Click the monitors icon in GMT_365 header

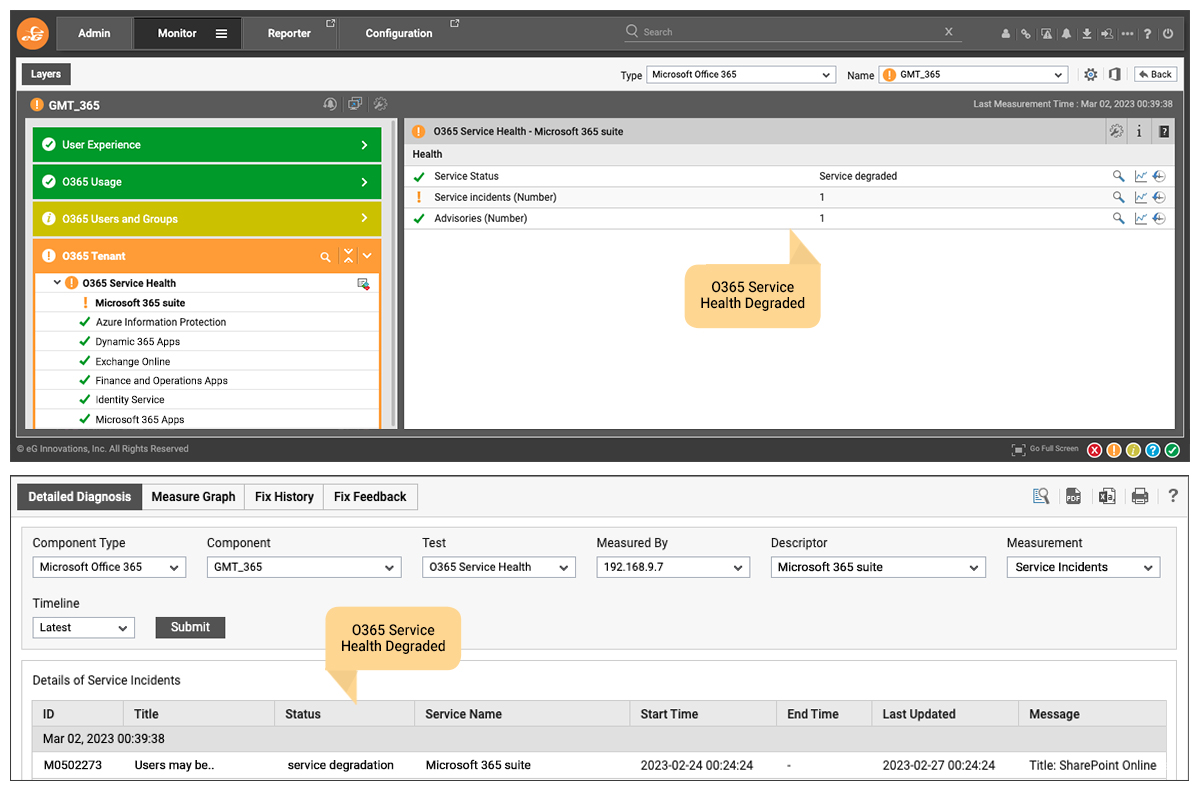(355, 104)
